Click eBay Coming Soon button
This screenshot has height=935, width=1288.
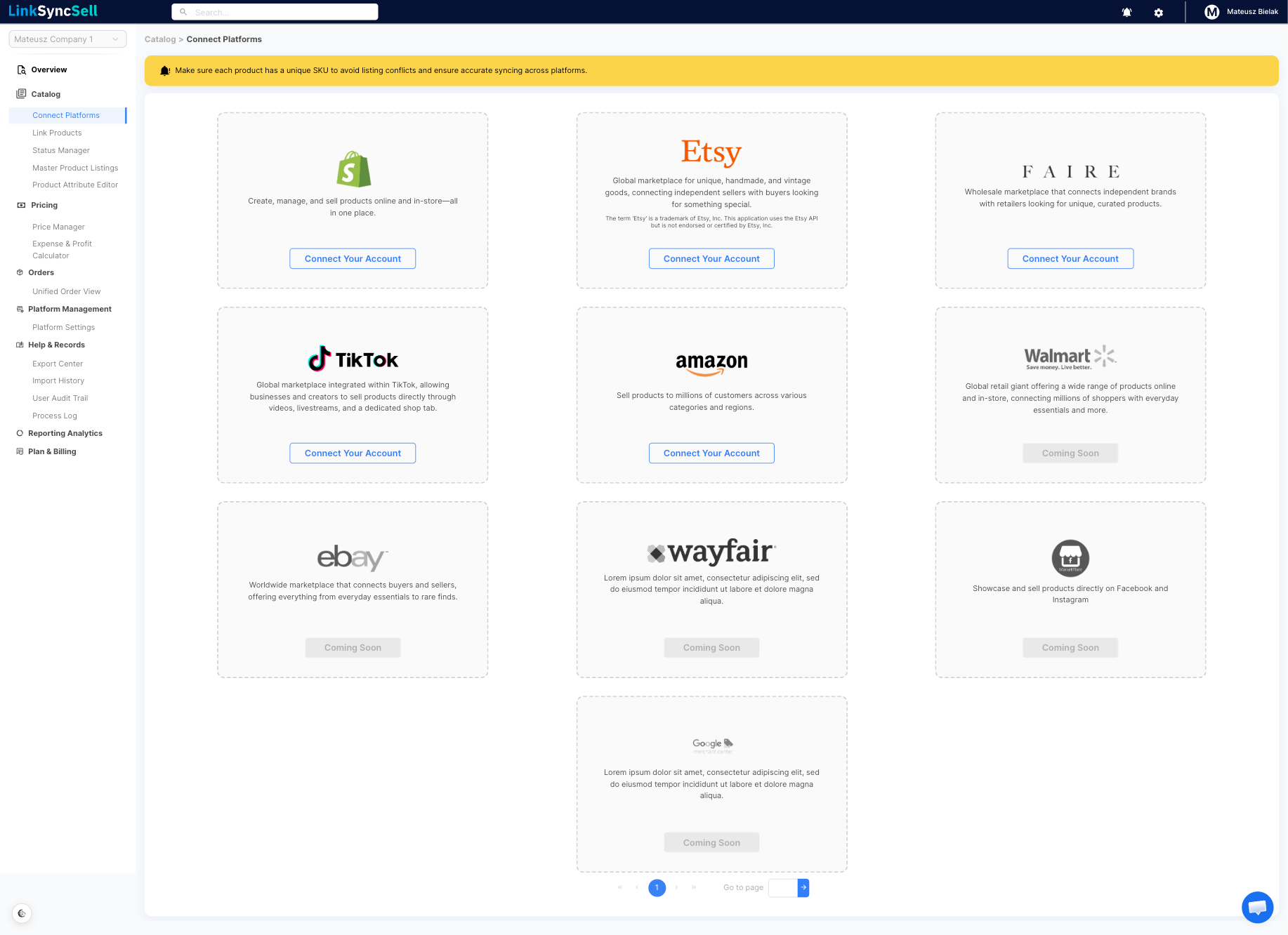pyautogui.click(x=353, y=647)
